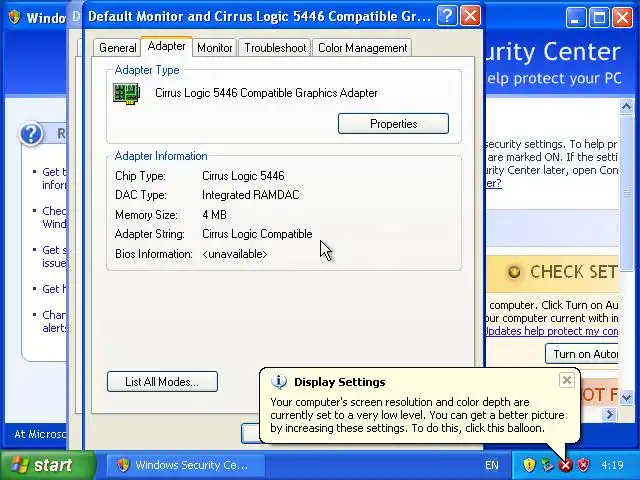Screen dimensions: 640x480
Task: Open the Troubleshoot tab
Action: pos(275,48)
